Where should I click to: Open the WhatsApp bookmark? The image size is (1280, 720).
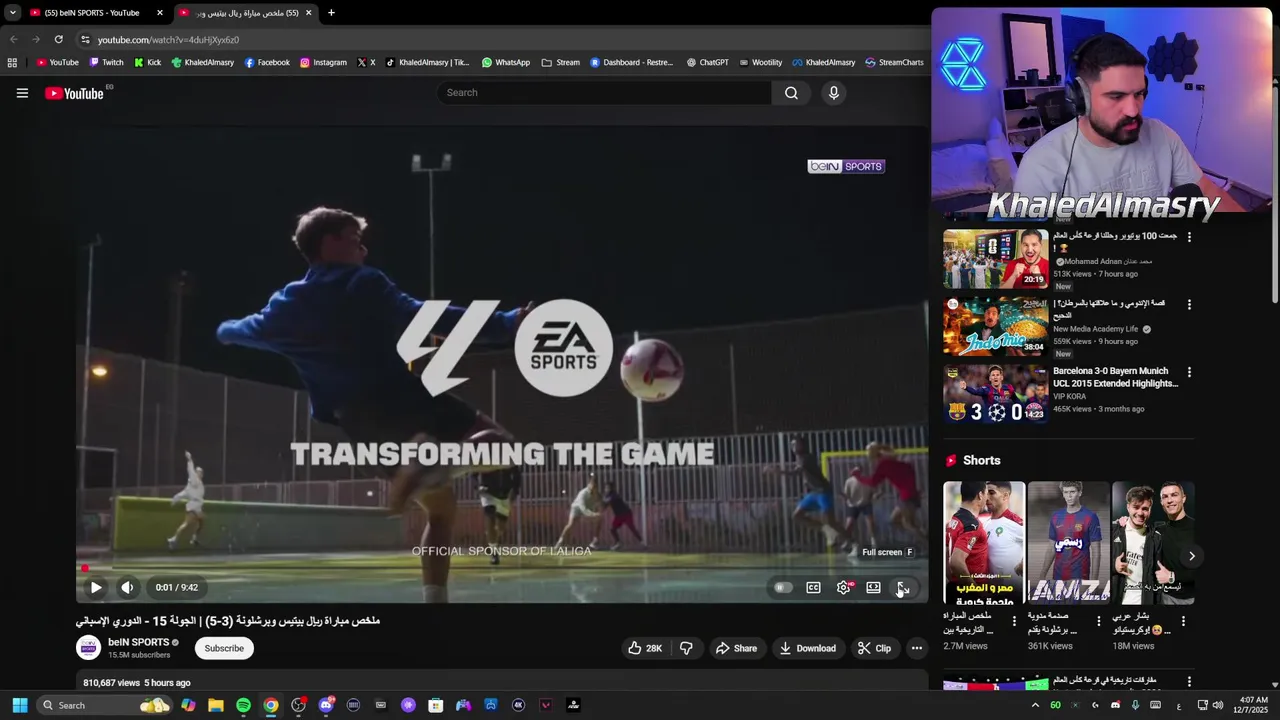(x=506, y=62)
